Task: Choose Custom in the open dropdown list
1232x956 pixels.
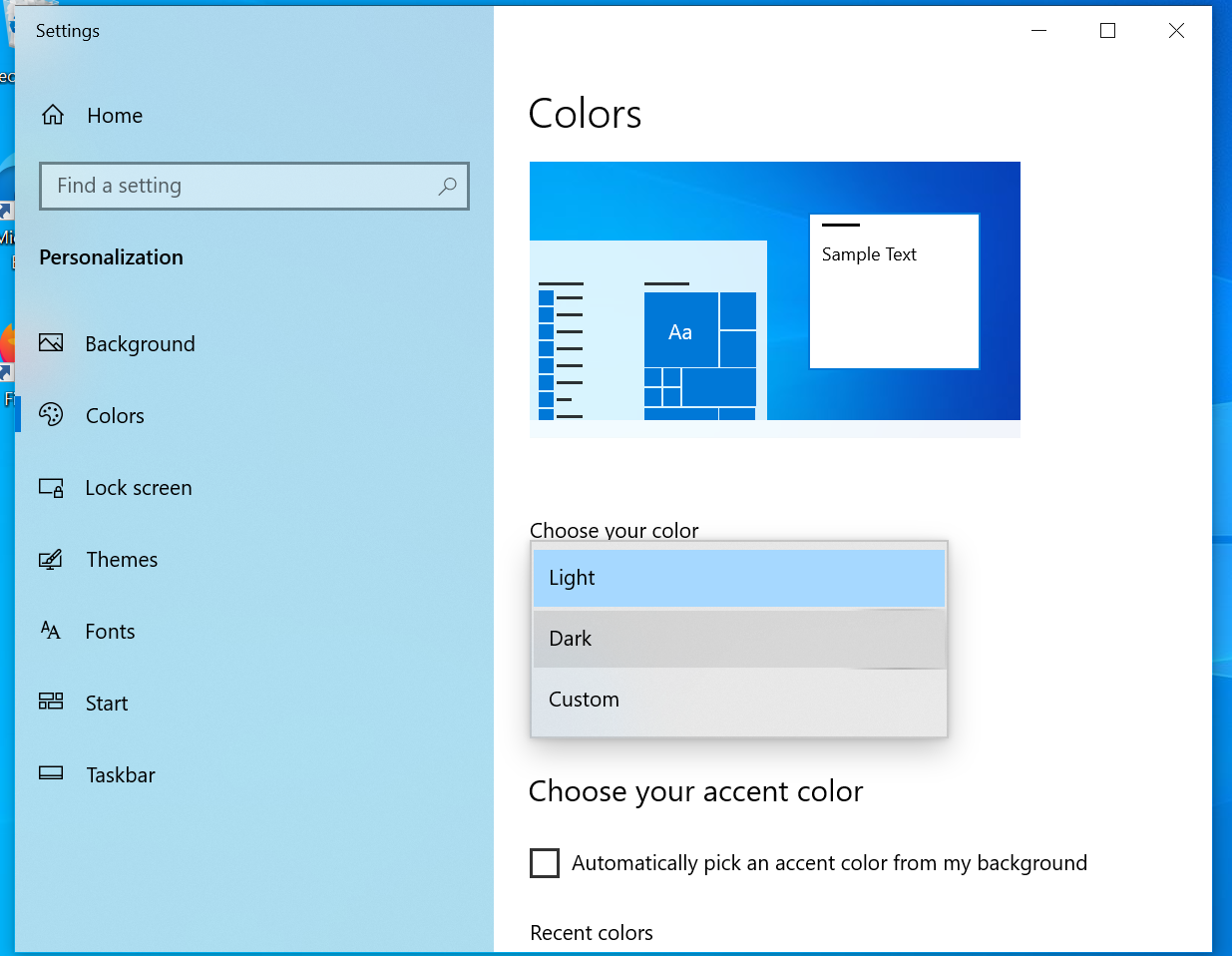Action: [x=738, y=699]
